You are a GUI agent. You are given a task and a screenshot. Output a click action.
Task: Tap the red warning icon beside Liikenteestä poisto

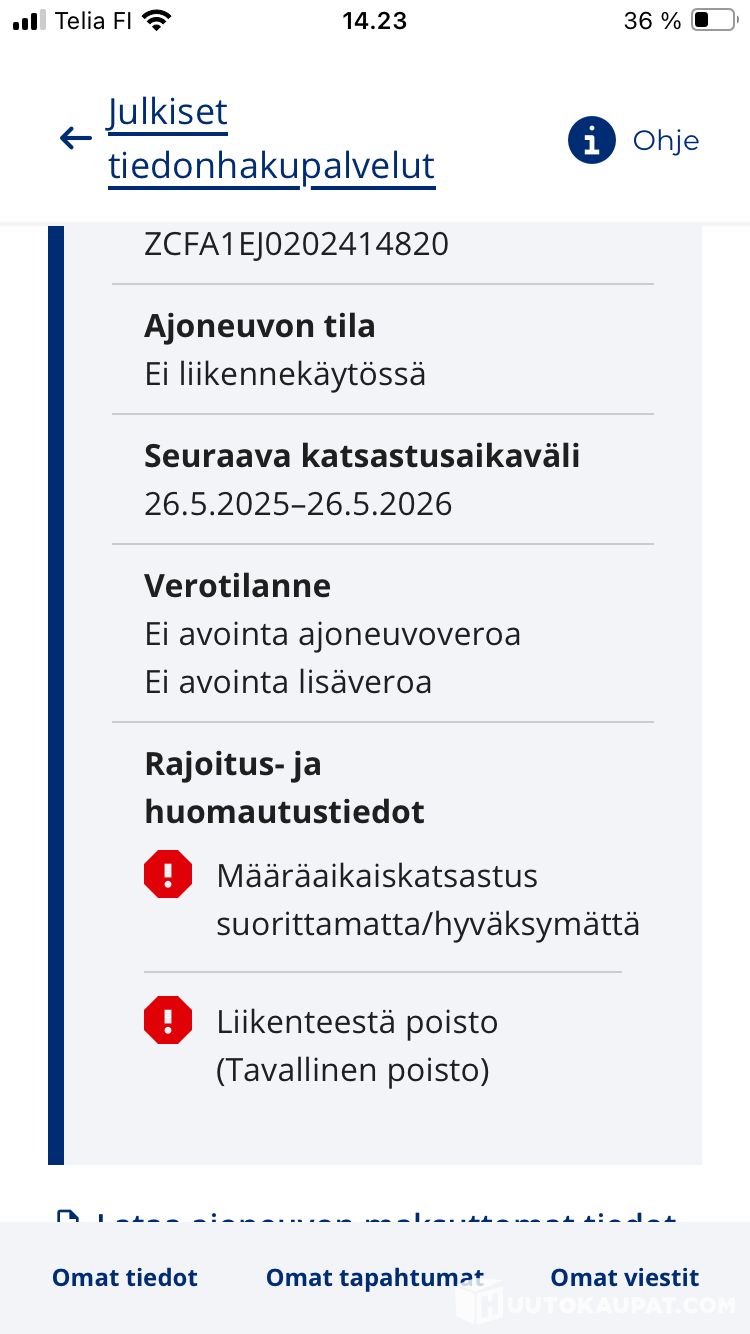coord(168,1021)
